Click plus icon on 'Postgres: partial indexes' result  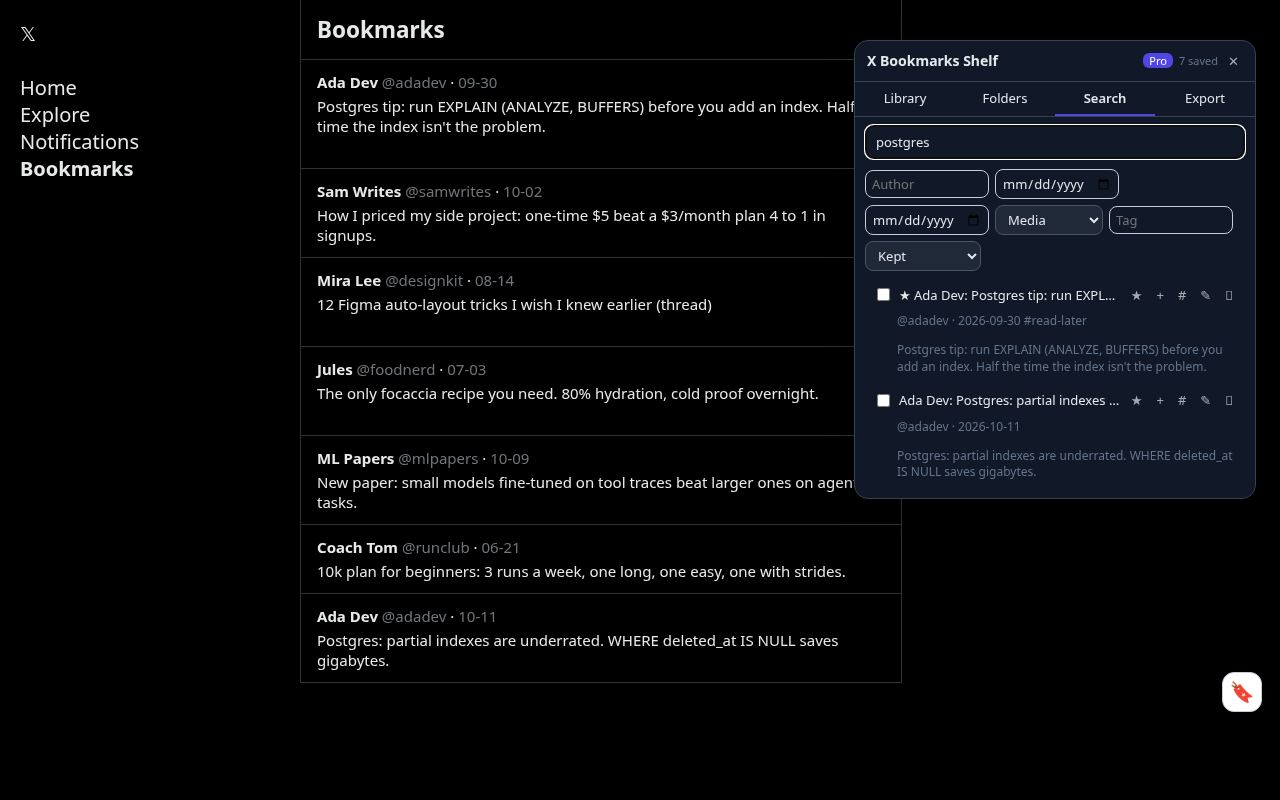click(1160, 400)
